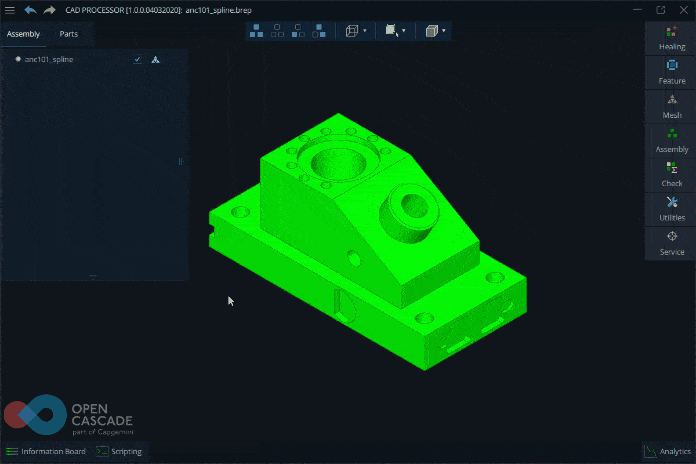Open the Utilities tools panel
696x464 pixels.
tap(672, 209)
